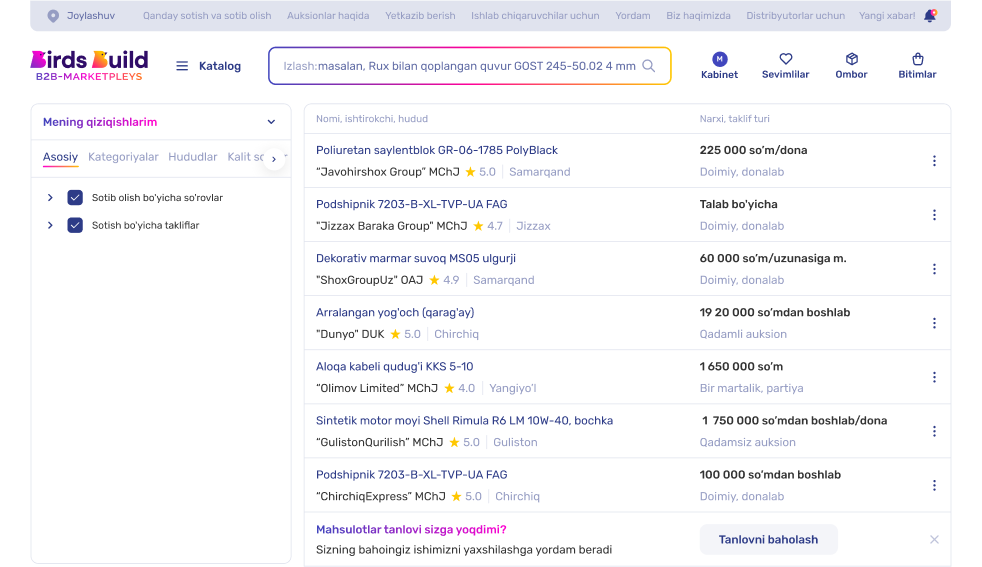
Task: Click Bir martalik, partiya offer type
Action: coord(752,388)
